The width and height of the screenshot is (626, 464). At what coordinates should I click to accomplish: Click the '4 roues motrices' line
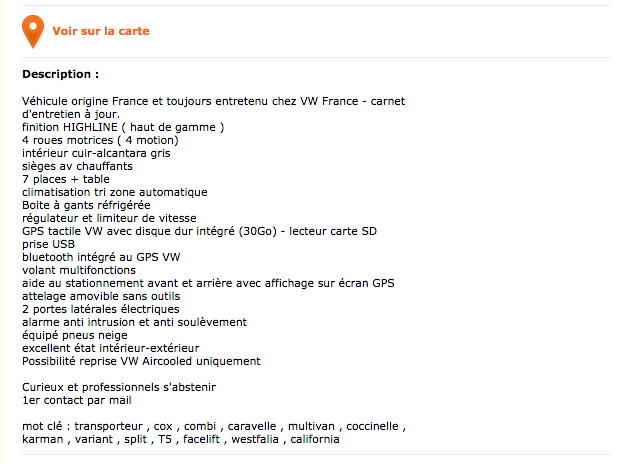(x=100, y=140)
